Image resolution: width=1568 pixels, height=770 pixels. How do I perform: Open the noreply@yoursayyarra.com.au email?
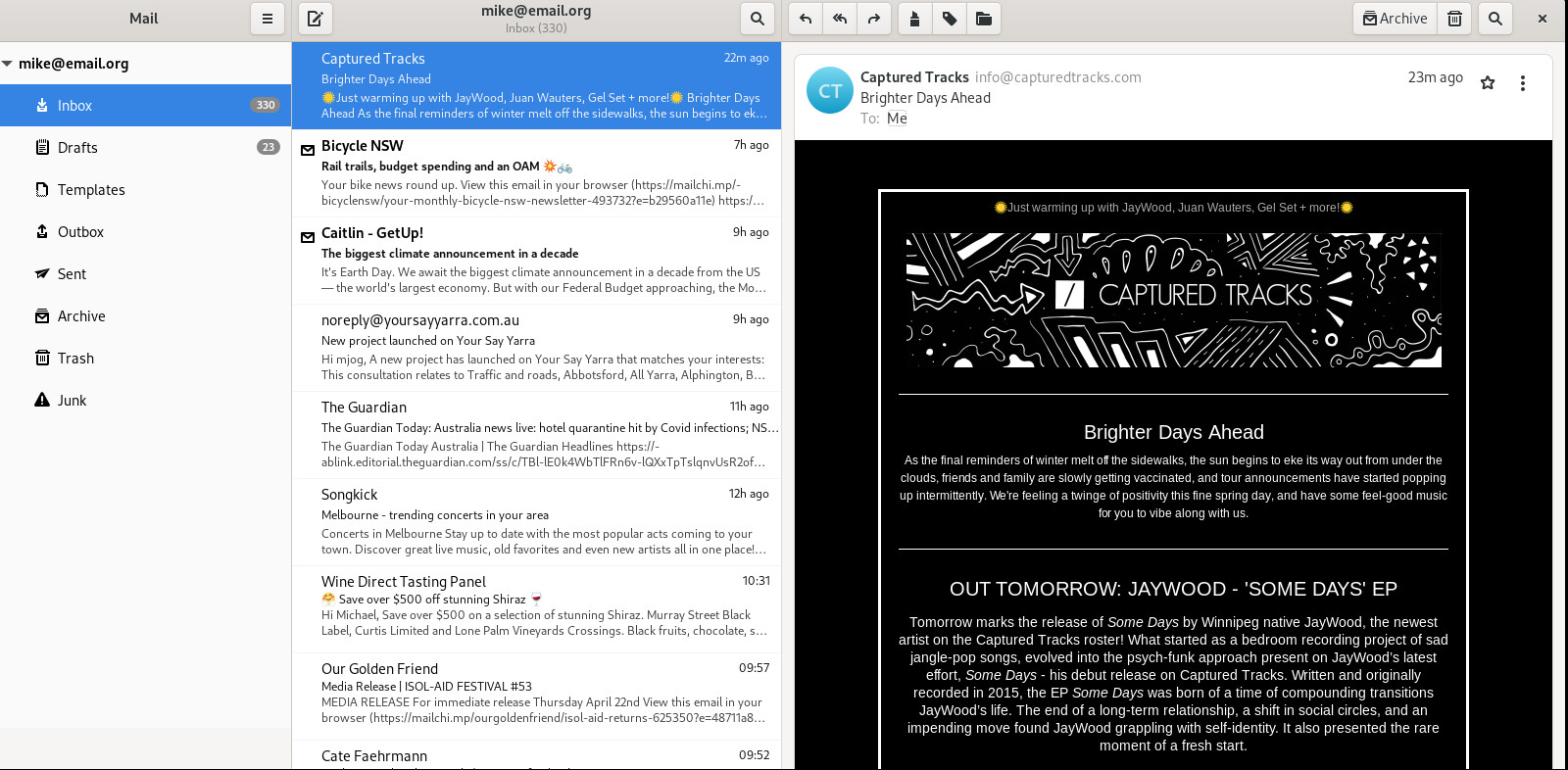click(536, 347)
